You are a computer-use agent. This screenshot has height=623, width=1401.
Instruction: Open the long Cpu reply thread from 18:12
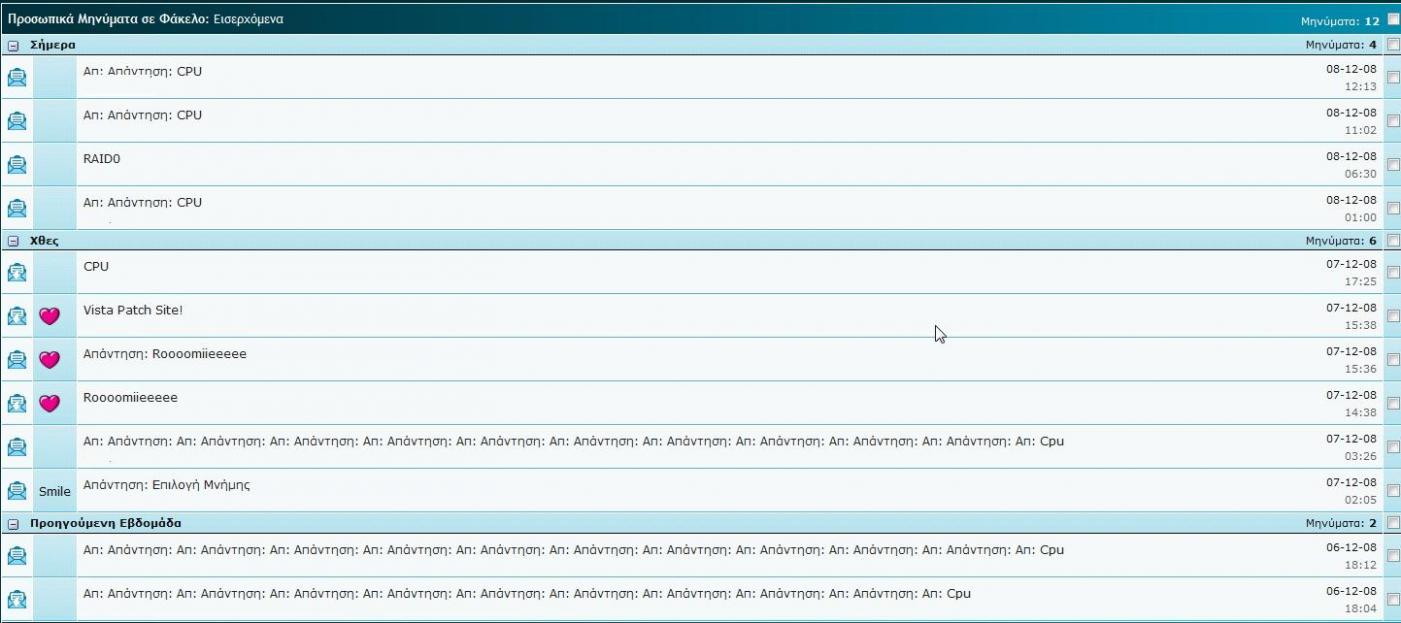tap(573, 549)
